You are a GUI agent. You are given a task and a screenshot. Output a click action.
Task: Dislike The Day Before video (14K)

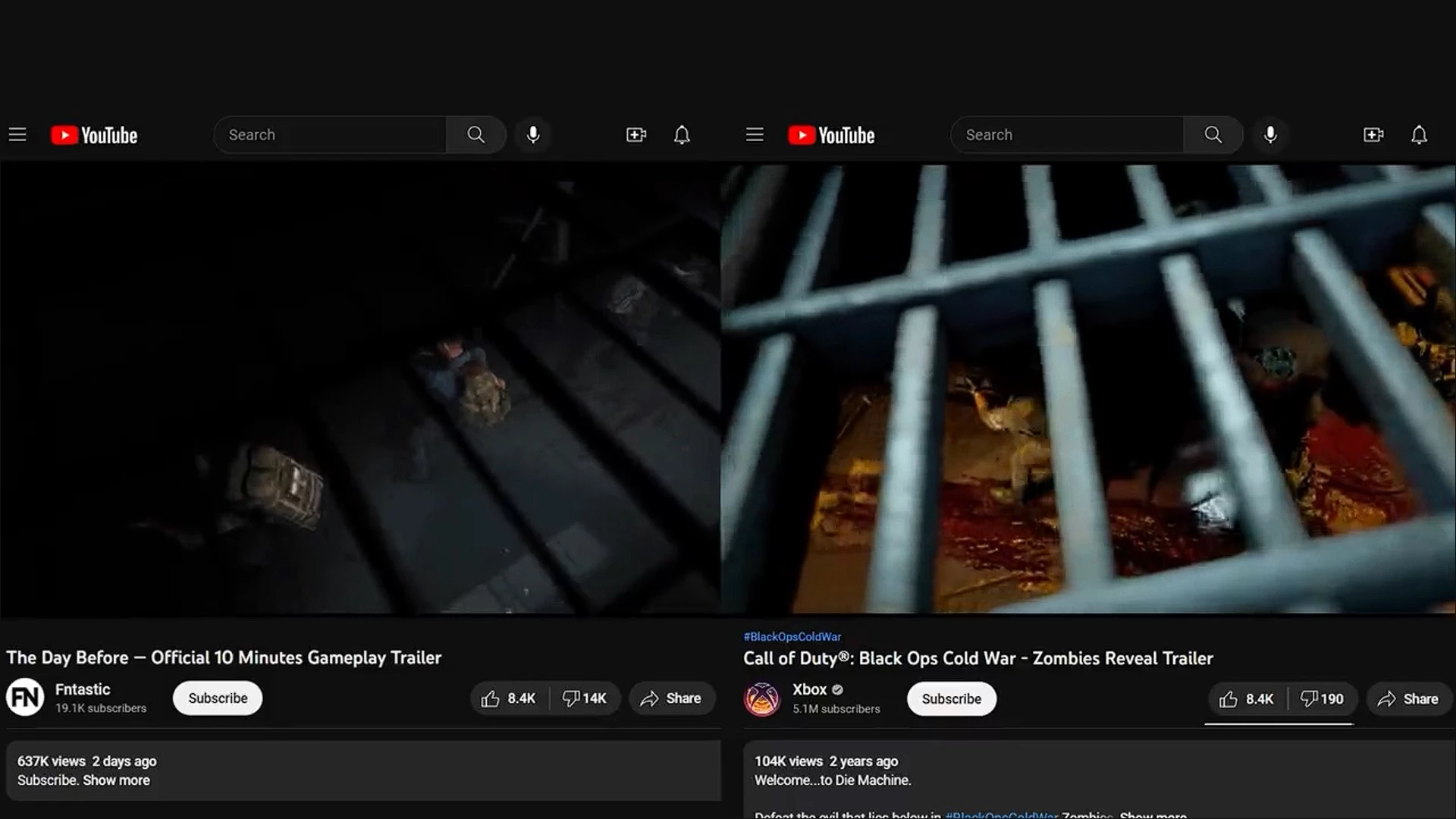(x=584, y=698)
